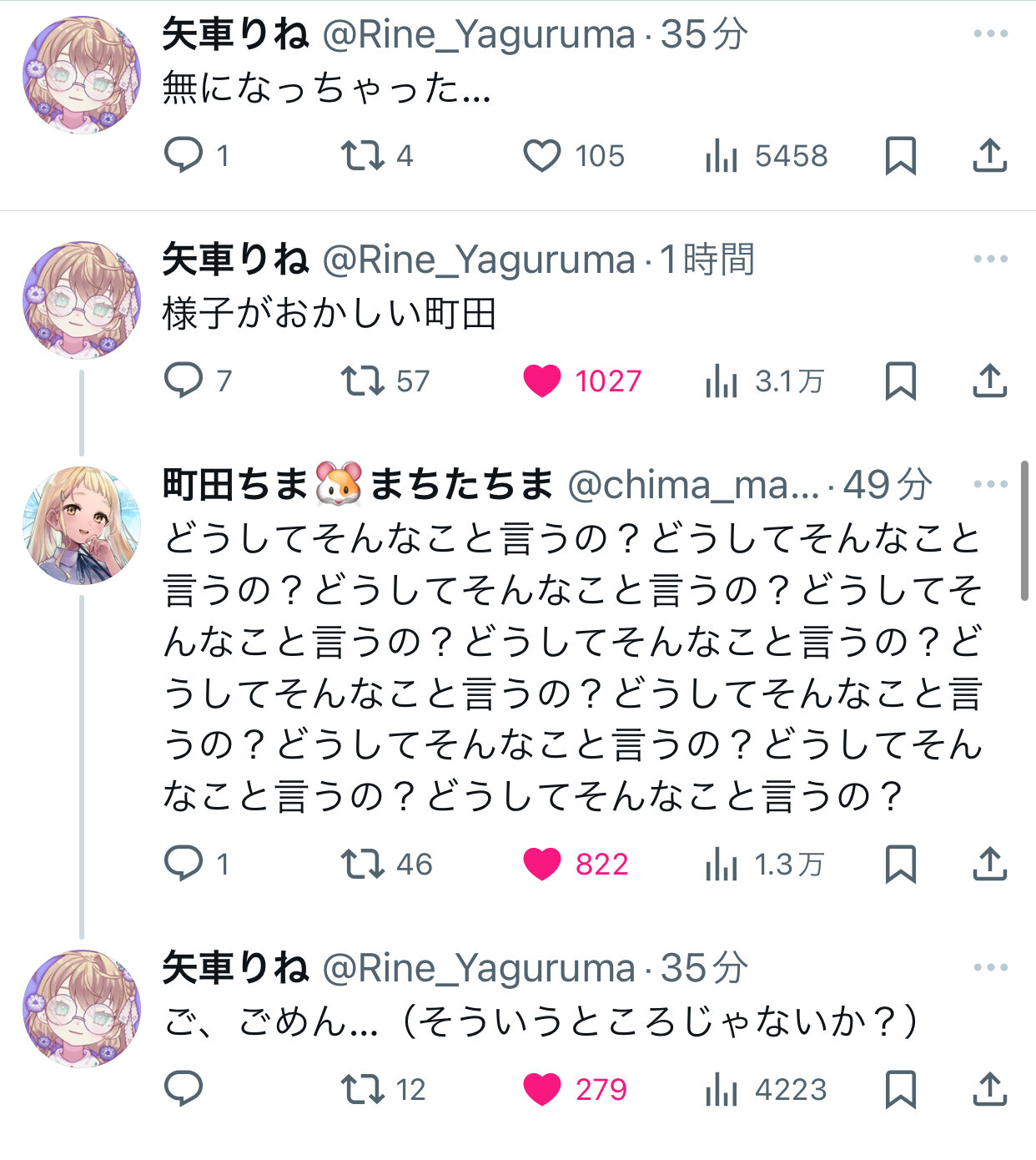Reply to the 無になっちゃった tweet
This screenshot has height=1160, width=1036.
184,155
